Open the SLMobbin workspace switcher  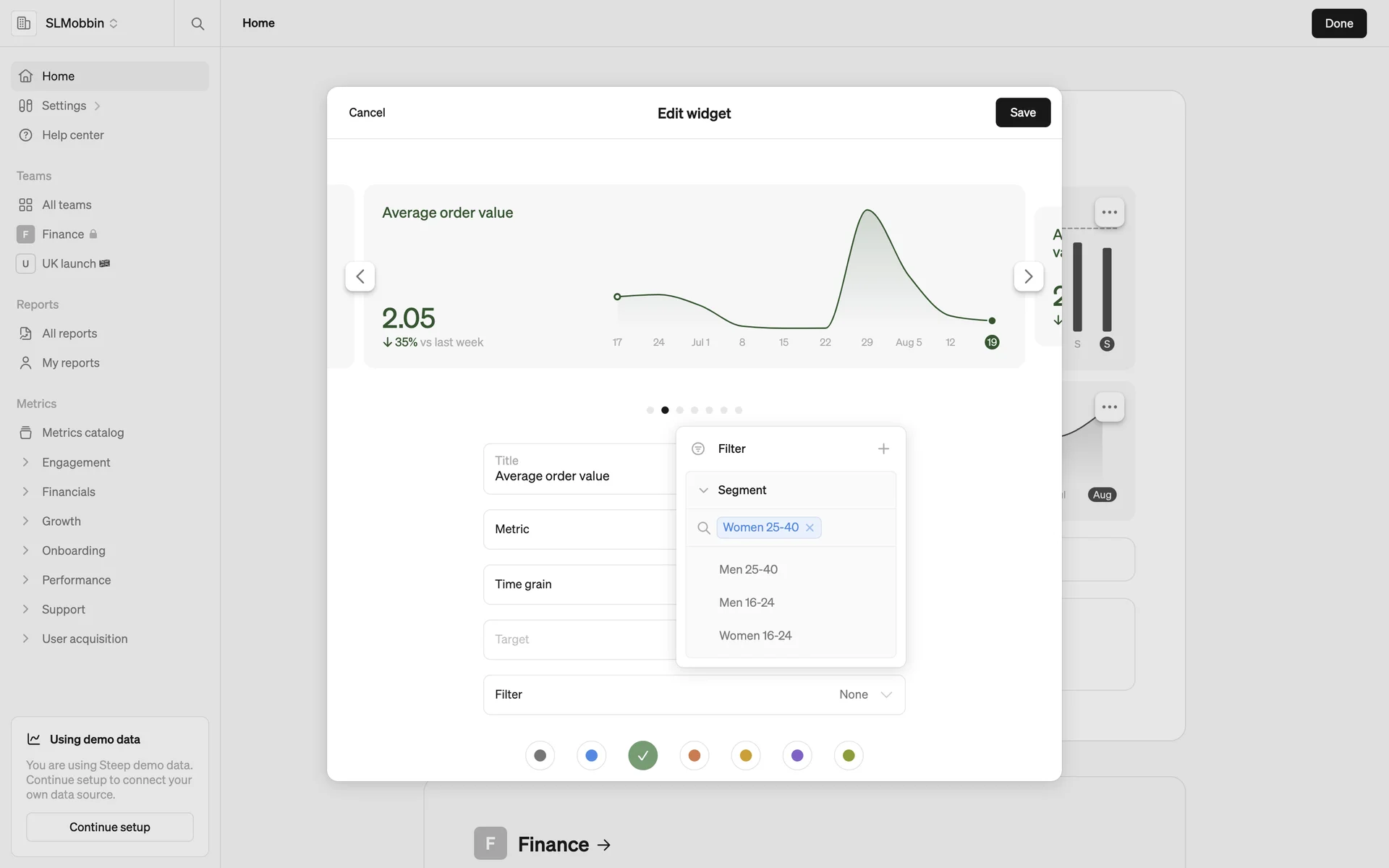pyautogui.click(x=81, y=23)
